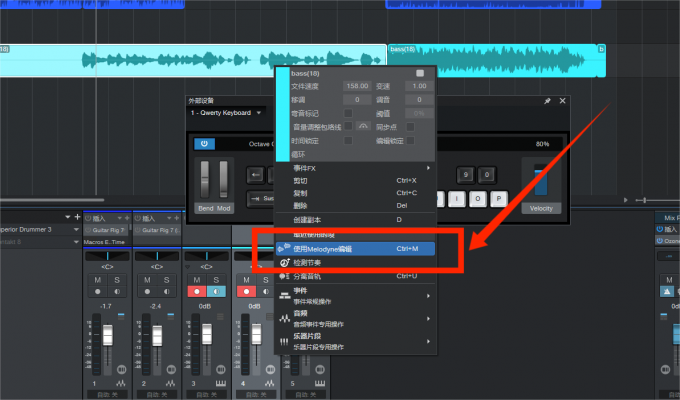The image size is (680, 400).
Task: Open insert dropdown arrow on channel 1
Action: point(119,218)
